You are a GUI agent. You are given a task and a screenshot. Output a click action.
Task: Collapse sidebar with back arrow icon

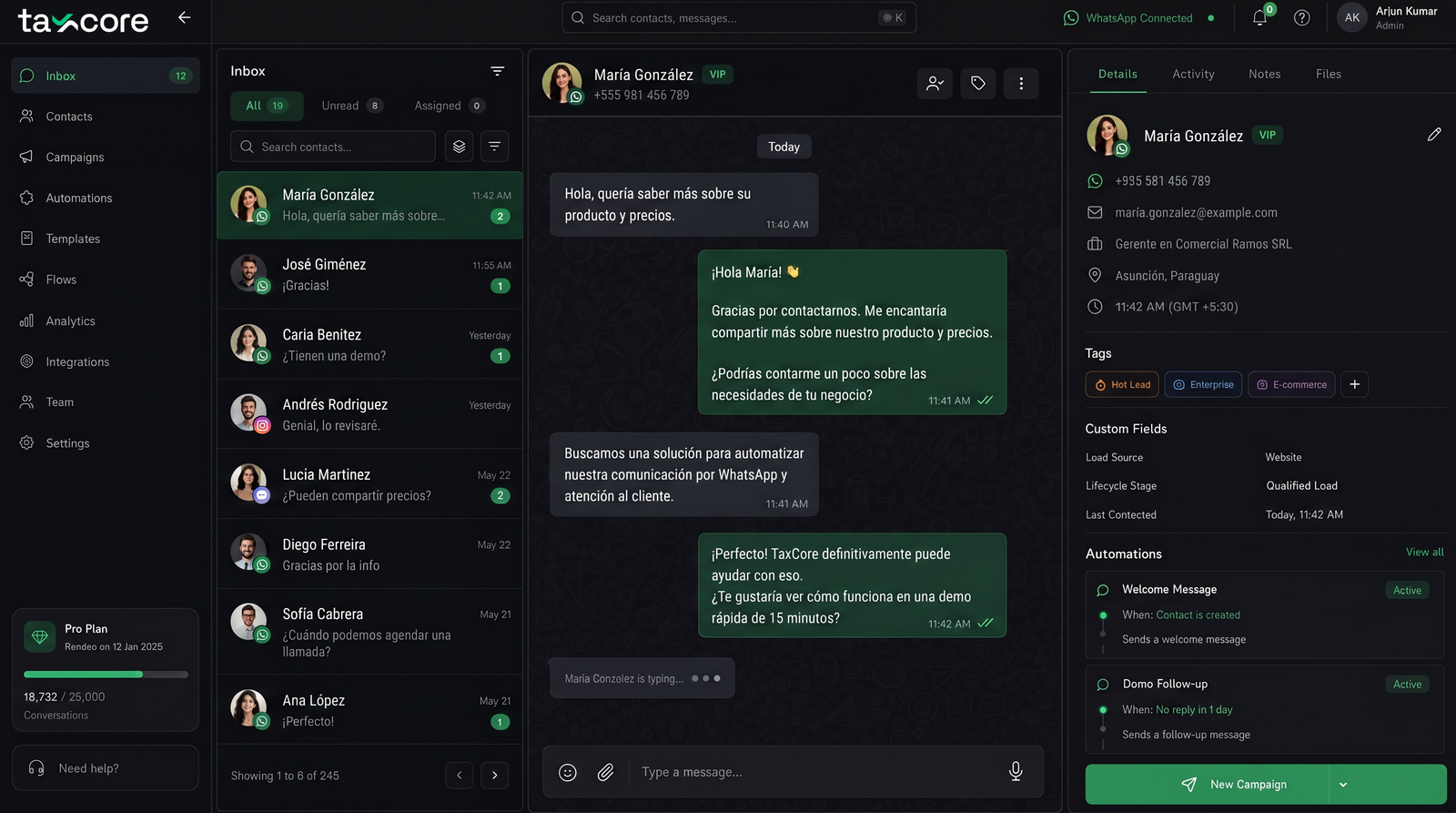click(x=184, y=17)
